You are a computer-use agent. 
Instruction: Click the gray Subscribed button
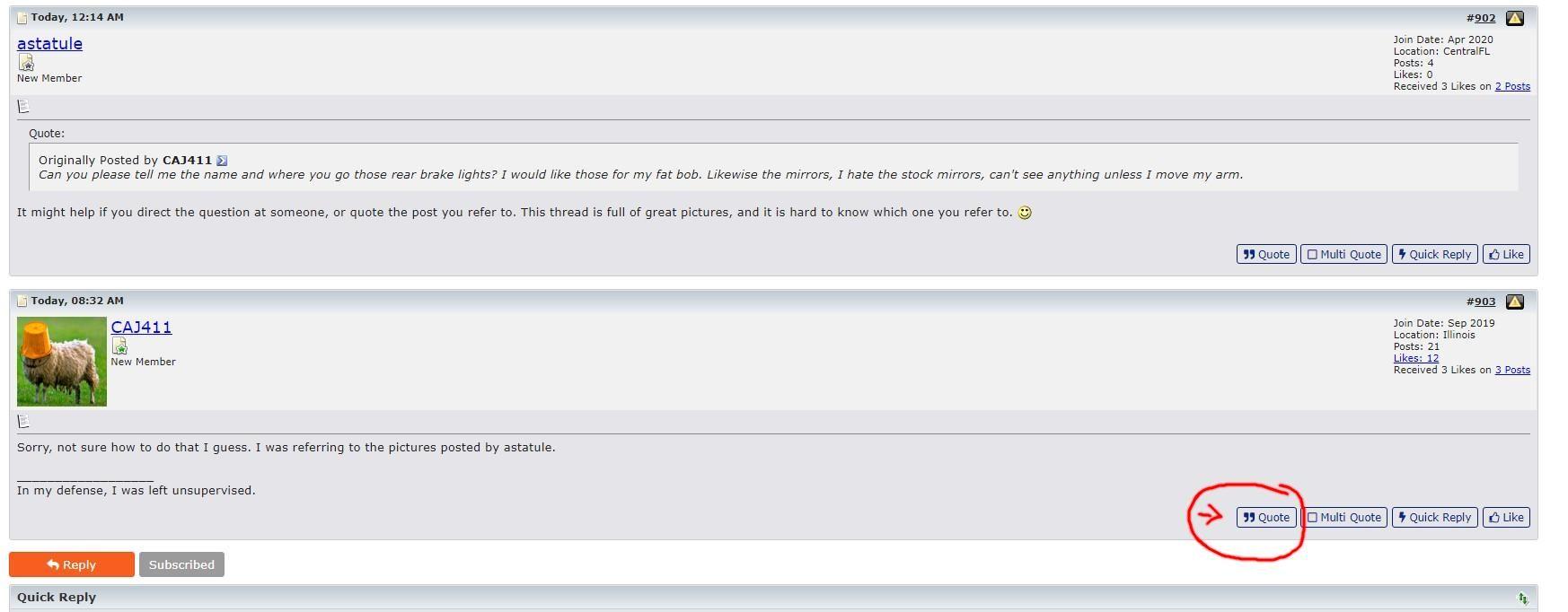tap(181, 564)
